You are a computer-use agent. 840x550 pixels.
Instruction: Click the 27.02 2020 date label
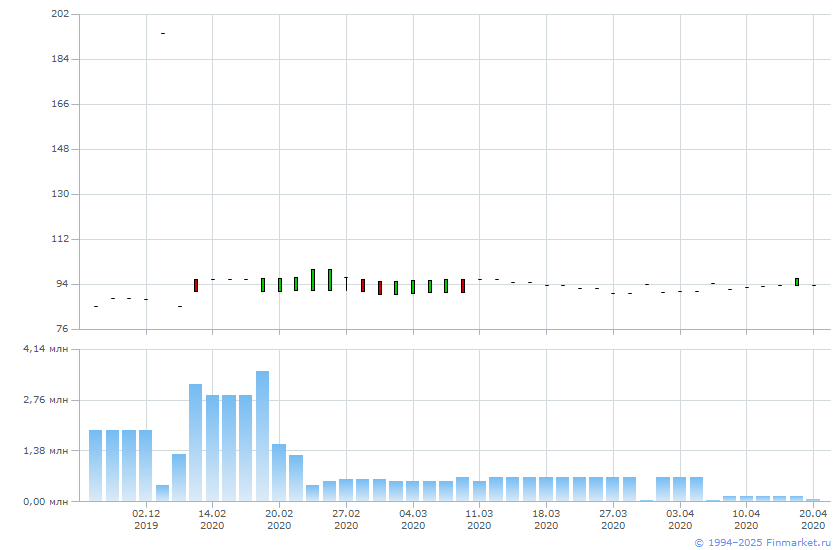[346, 519]
